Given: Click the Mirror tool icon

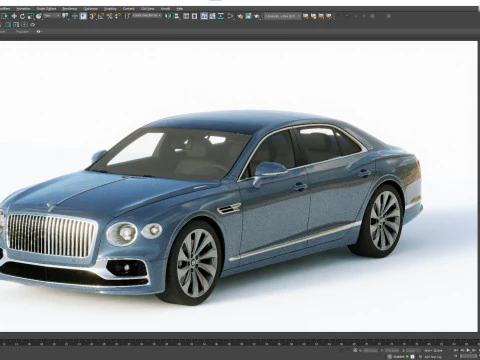Looking at the screenshot, I should (168, 16).
